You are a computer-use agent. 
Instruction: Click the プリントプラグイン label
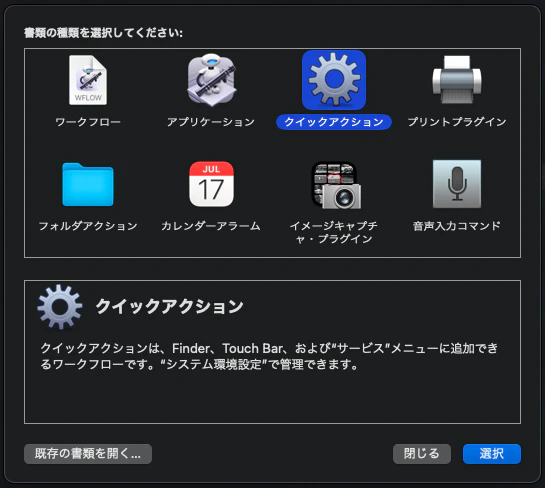point(457,122)
